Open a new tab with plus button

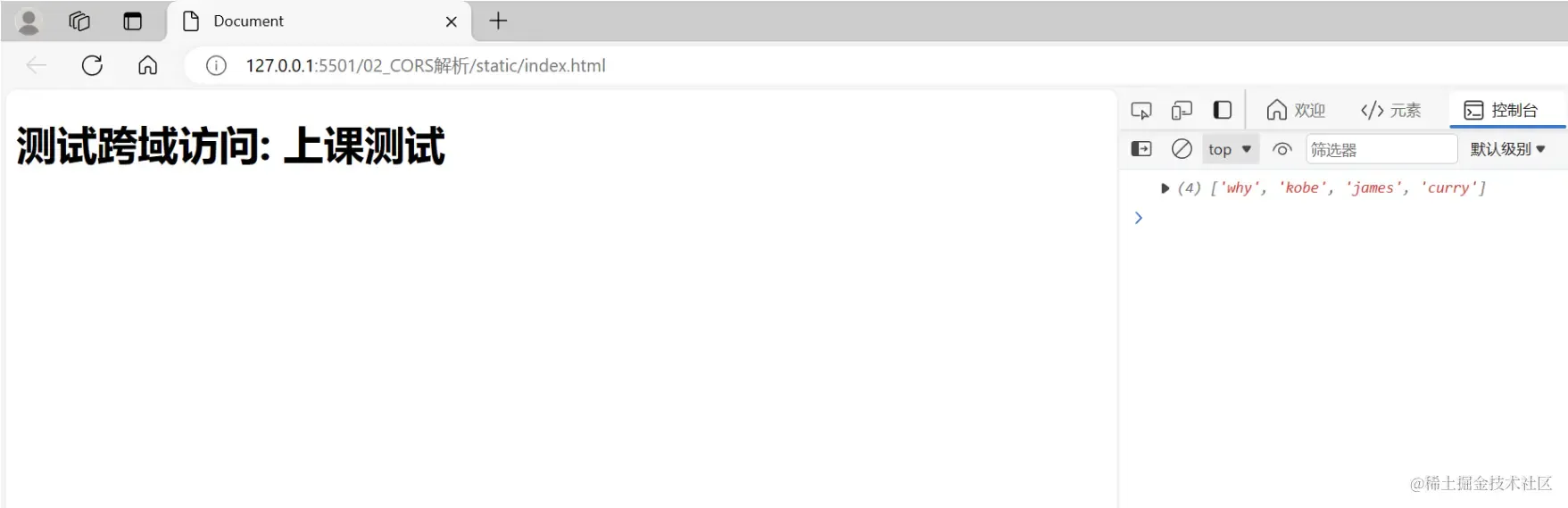(x=498, y=21)
